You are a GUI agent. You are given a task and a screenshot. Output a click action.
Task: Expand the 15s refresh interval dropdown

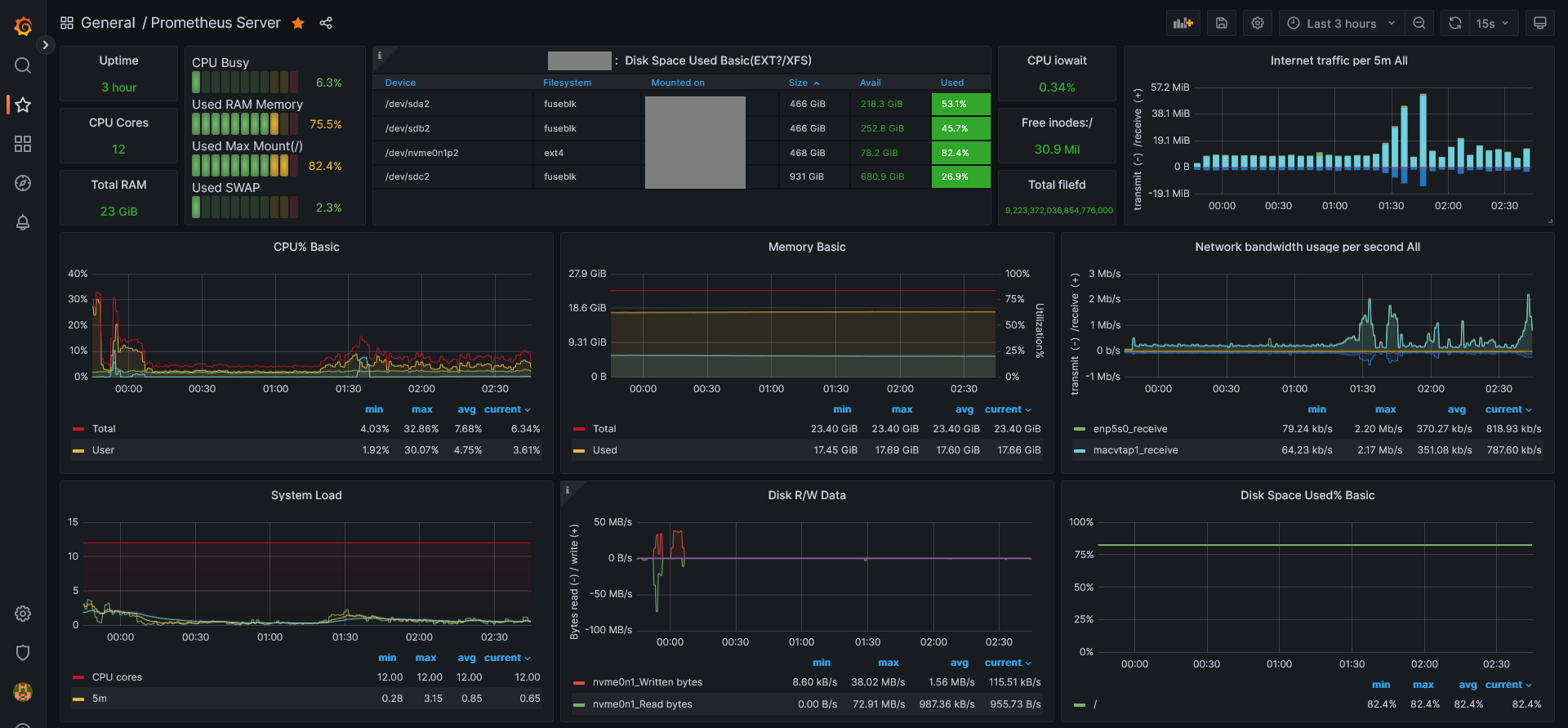(1493, 23)
